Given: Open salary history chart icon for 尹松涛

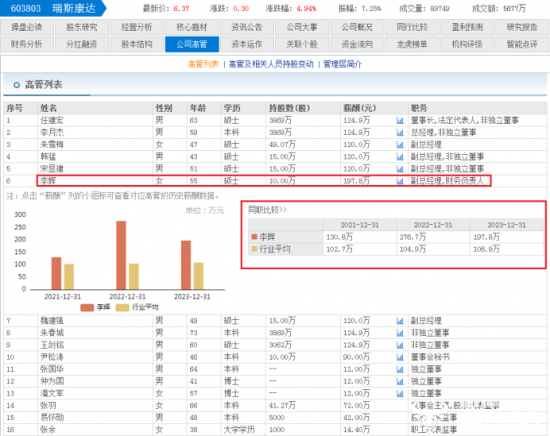Looking at the screenshot, I should [x=400, y=357].
